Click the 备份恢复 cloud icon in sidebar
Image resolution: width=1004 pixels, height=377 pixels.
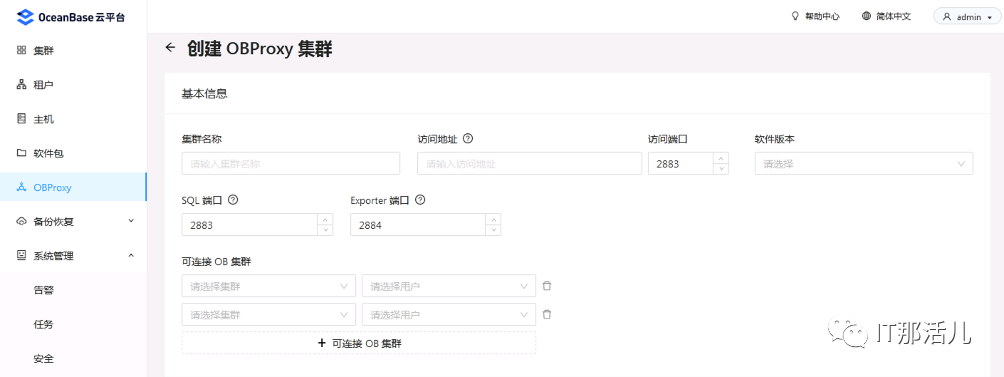pos(21,221)
